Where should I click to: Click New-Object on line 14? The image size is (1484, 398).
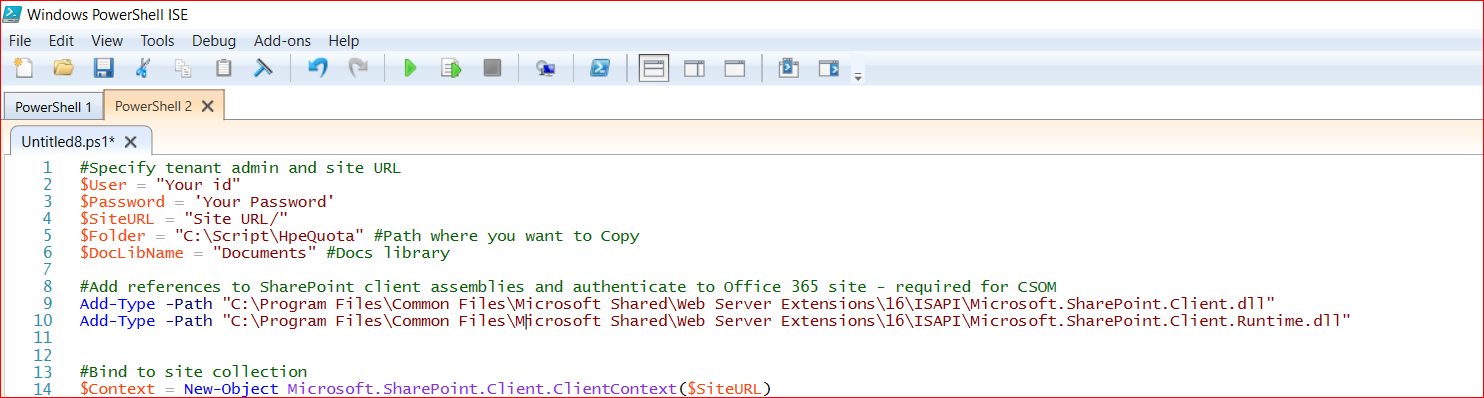pos(231,389)
